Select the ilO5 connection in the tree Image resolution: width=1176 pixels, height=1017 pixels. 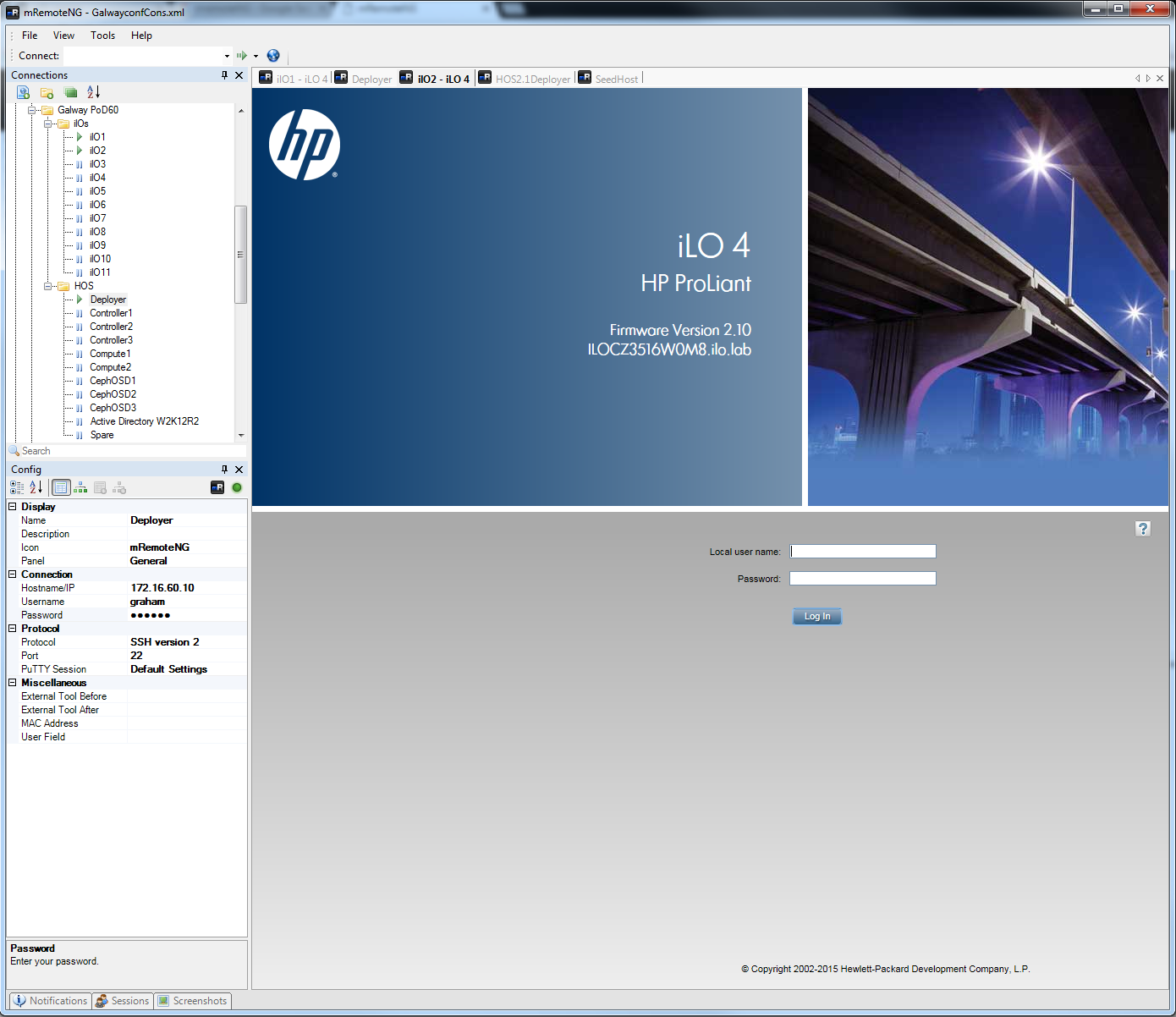click(x=97, y=191)
